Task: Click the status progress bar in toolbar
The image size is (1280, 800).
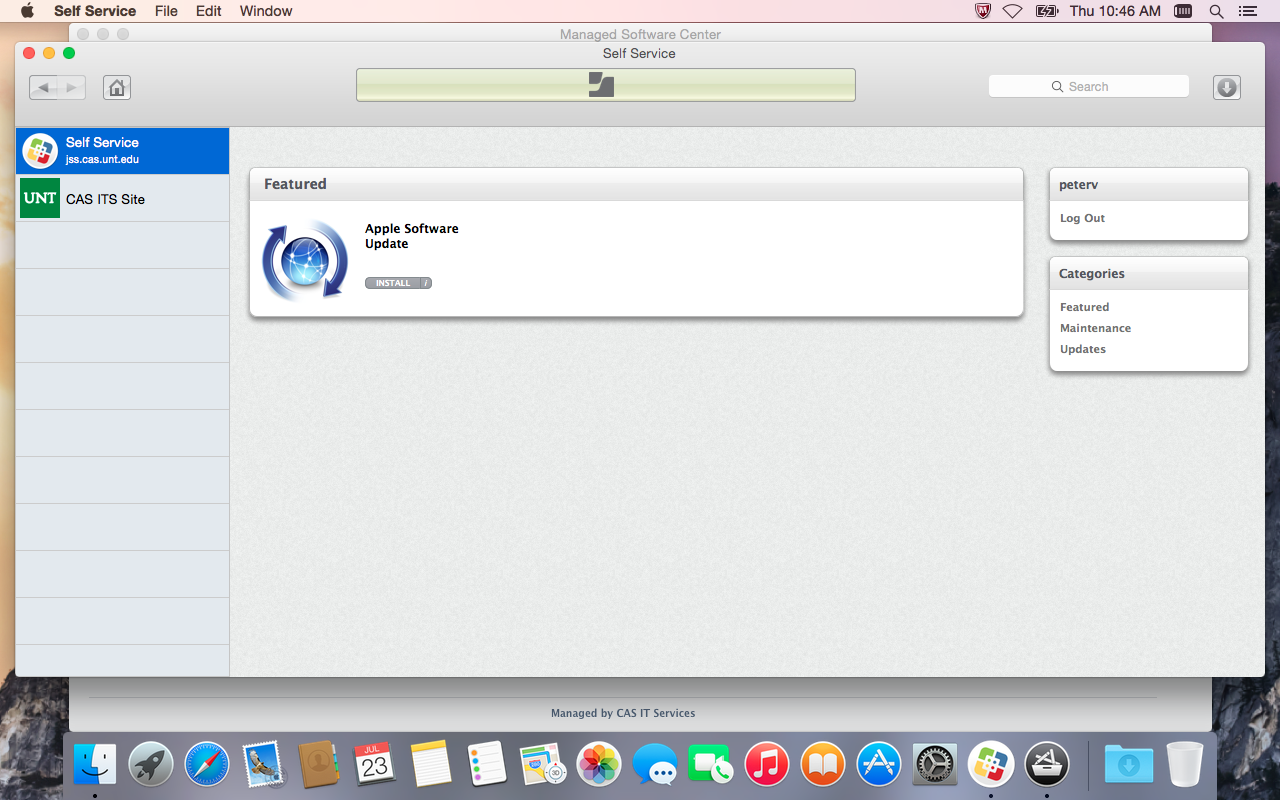Action: (606, 85)
